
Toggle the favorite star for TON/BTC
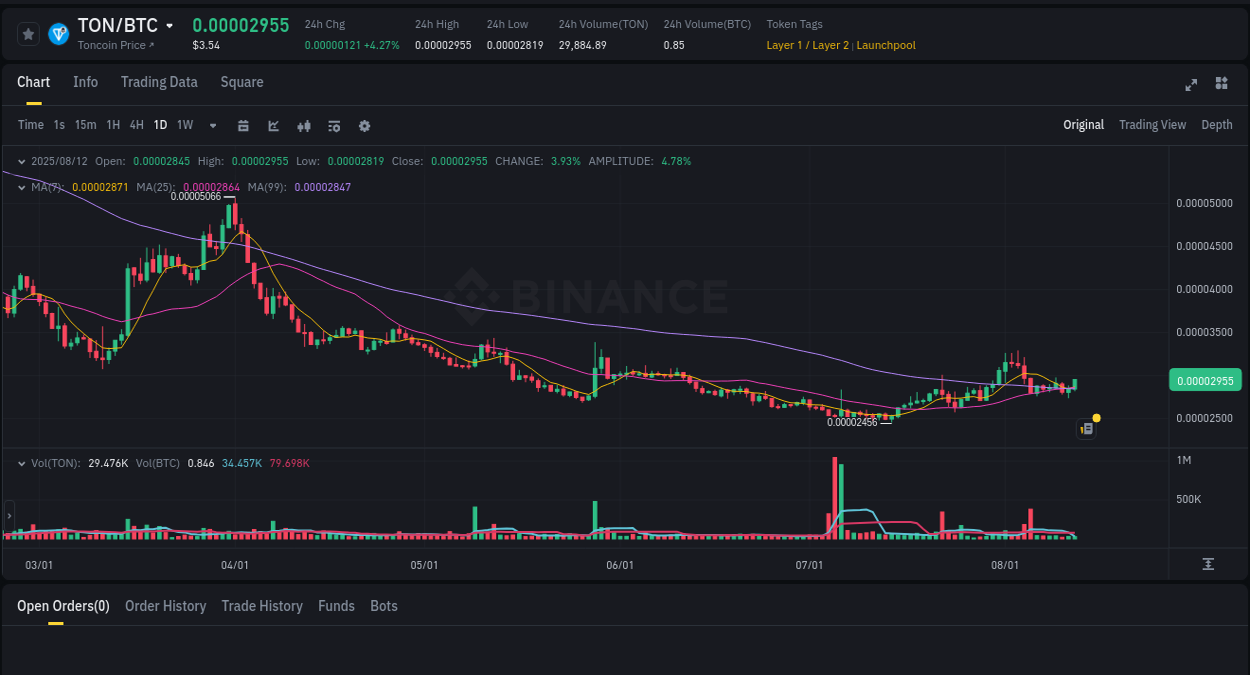coord(28,33)
